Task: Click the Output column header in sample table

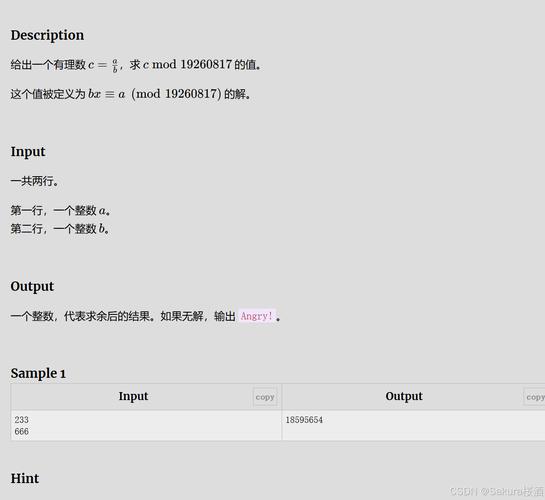Action: click(x=404, y=396)
